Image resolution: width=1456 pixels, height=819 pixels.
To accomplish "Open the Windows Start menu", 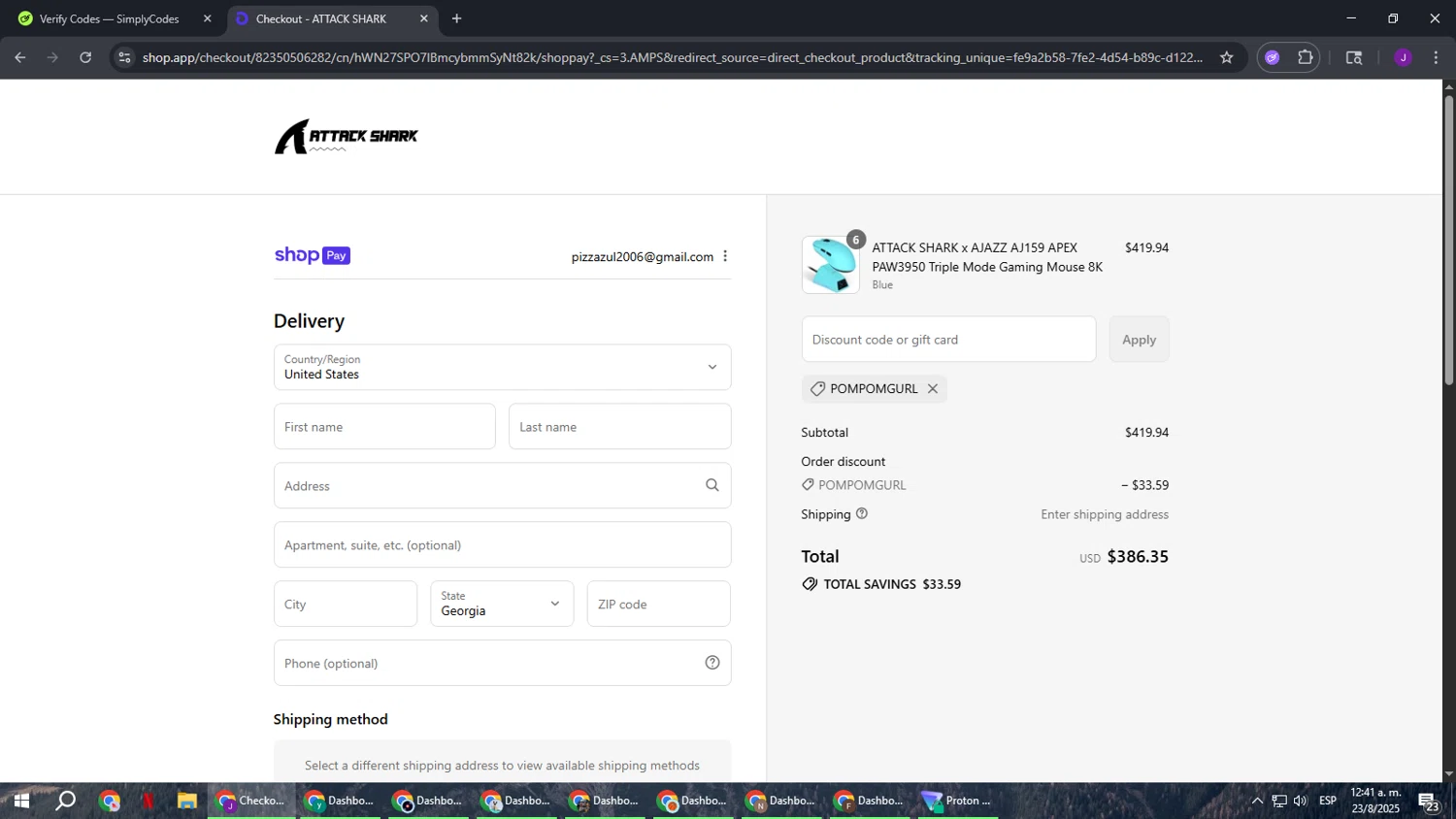I will 20,801.
